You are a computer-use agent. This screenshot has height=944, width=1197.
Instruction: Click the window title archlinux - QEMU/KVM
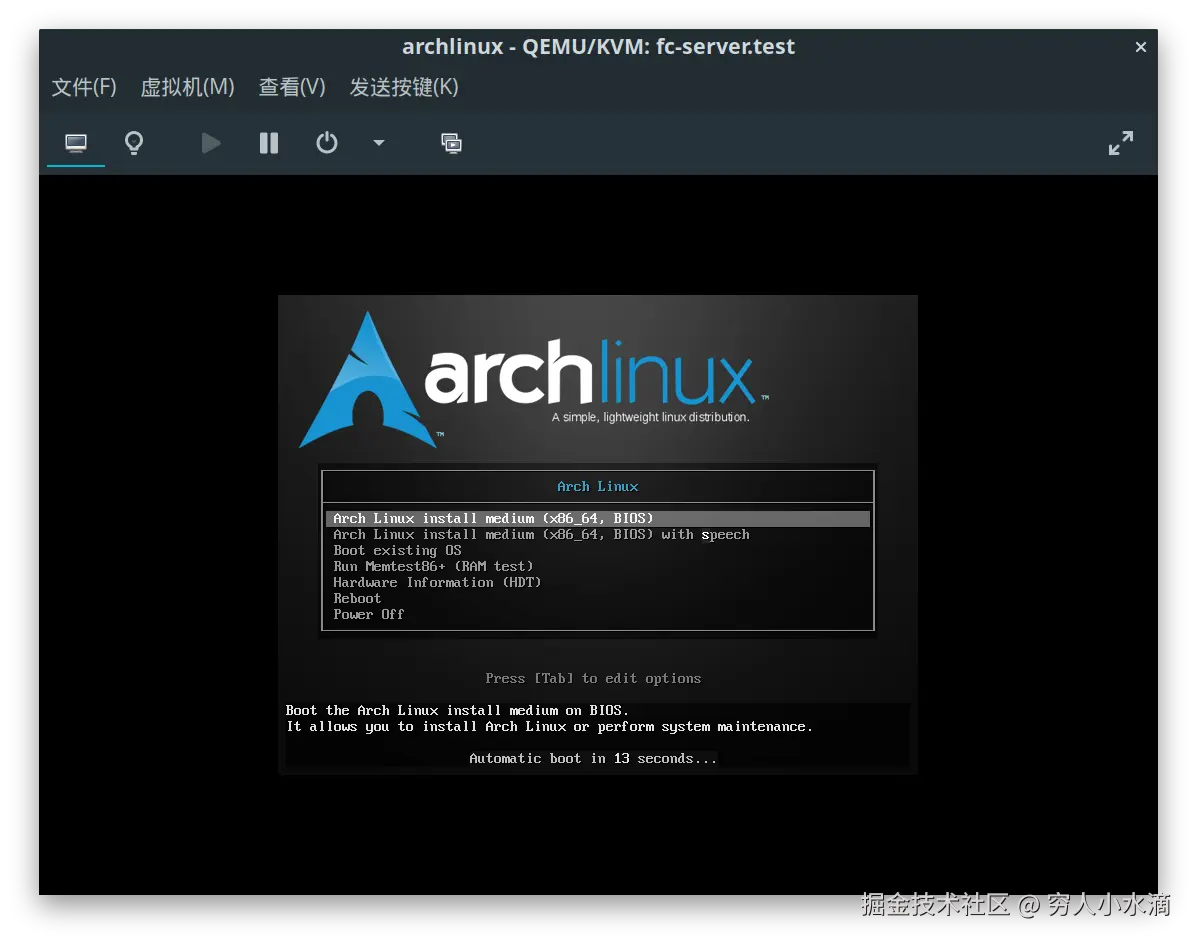point(598,47)
